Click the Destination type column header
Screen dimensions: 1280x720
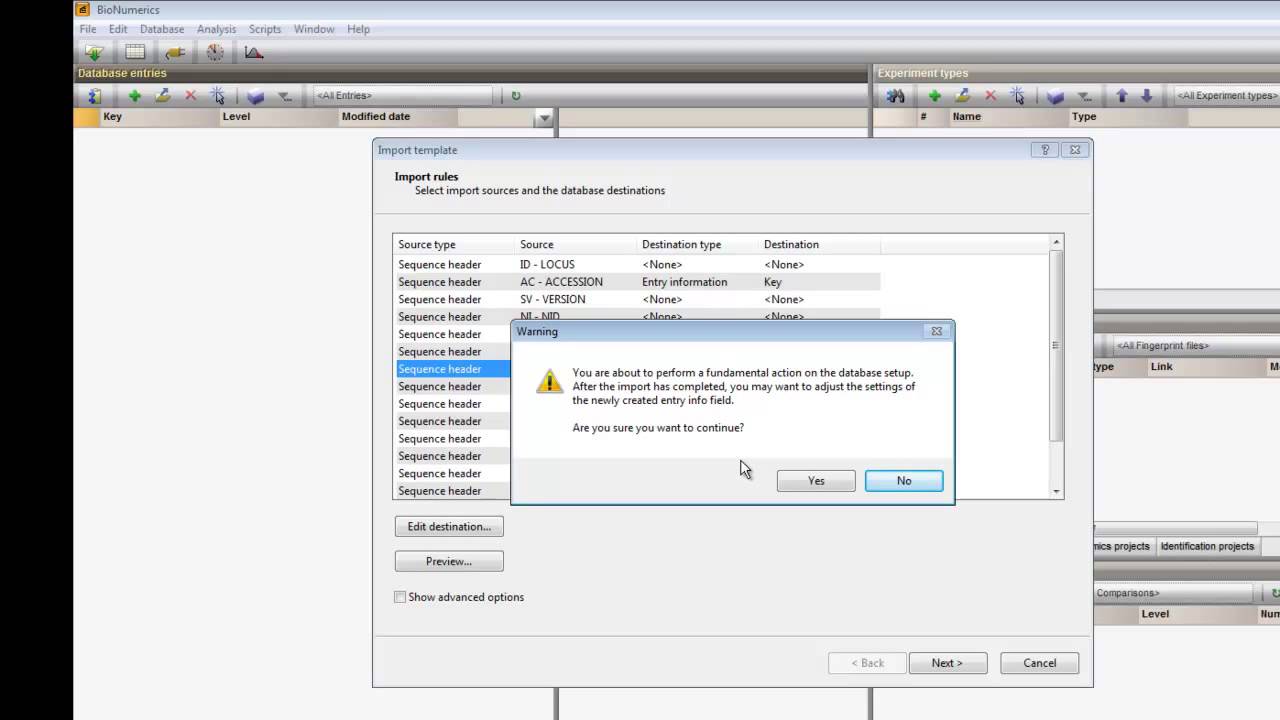pyautogui.click(x=698, y=244)
